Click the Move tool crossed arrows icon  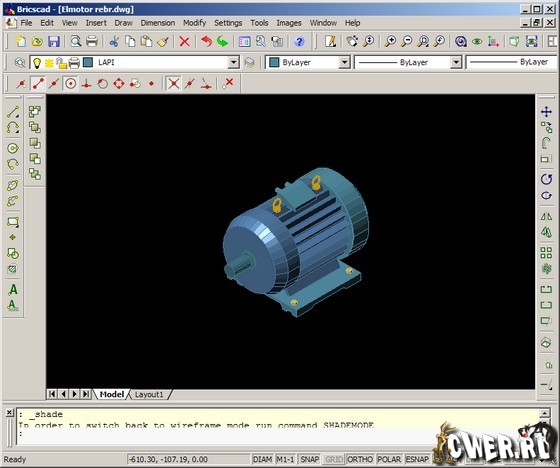546,112
